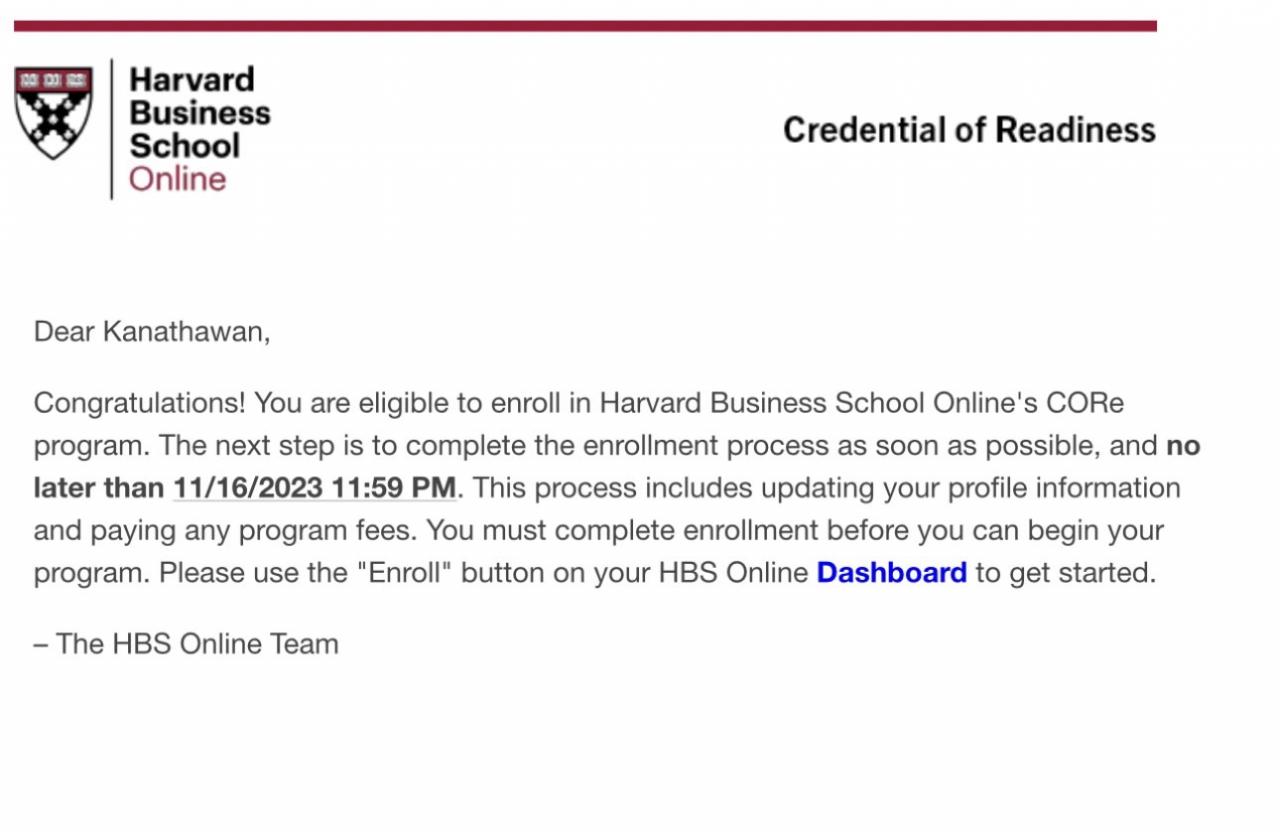The image size is (1280, 832).
Task: Click the dark red header bar
Action: click(585, 26)
